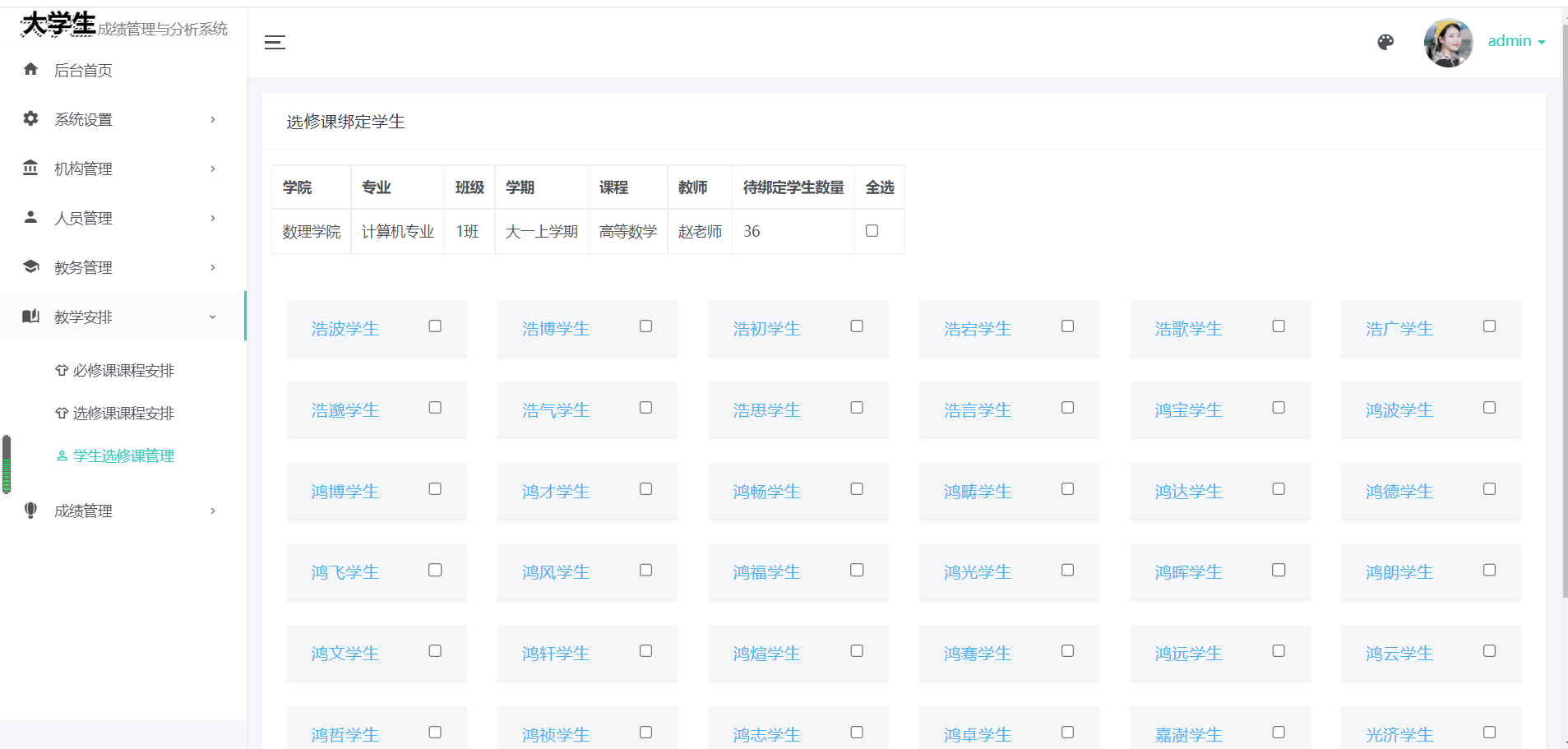Image resolution: width=1568 pixels, height=749 pixels.
Task: Click the upload icon beside 选修课课程安排
Action: tap(62, 413)
